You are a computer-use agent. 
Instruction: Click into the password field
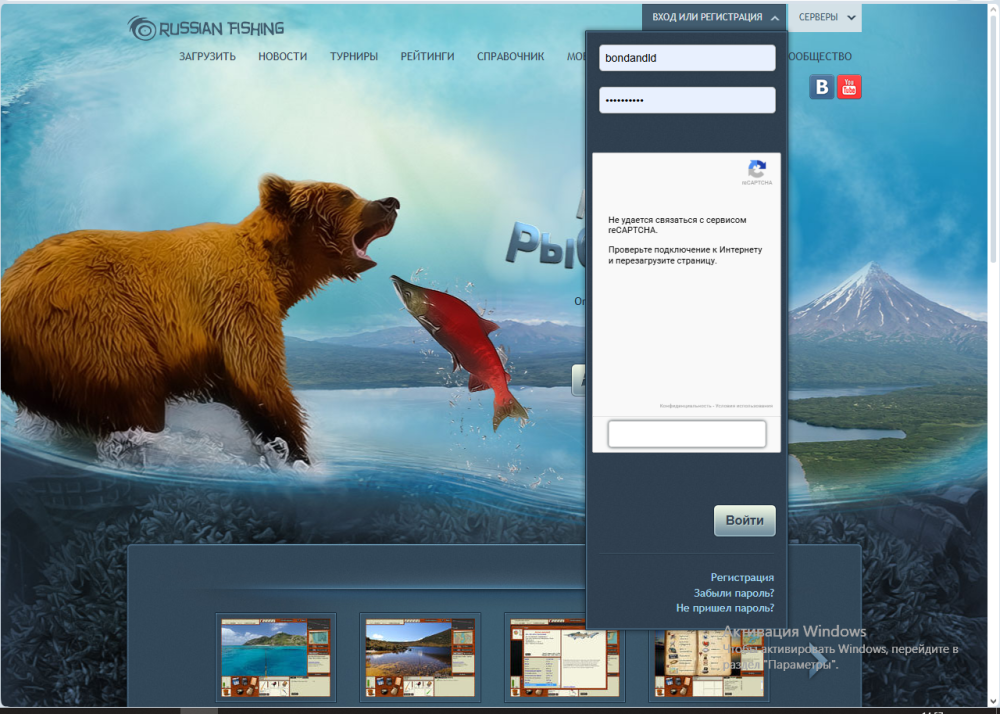[x=687, y=100]
